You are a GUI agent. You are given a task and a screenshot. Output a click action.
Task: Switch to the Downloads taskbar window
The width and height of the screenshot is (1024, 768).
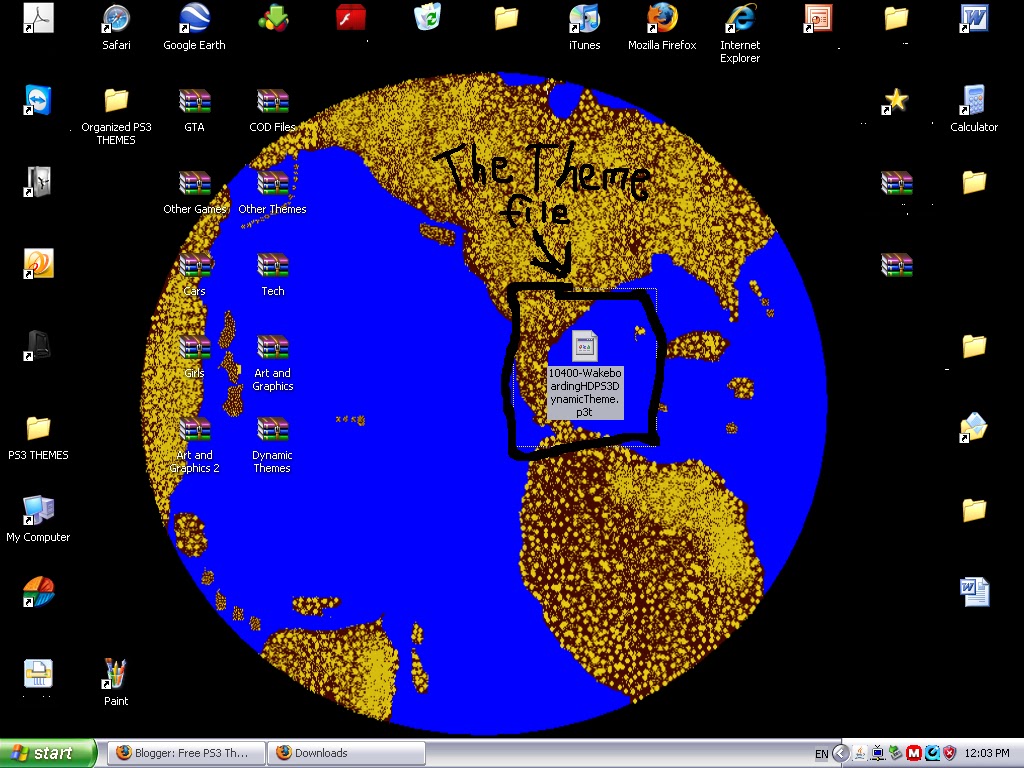[x=346, y=753]
